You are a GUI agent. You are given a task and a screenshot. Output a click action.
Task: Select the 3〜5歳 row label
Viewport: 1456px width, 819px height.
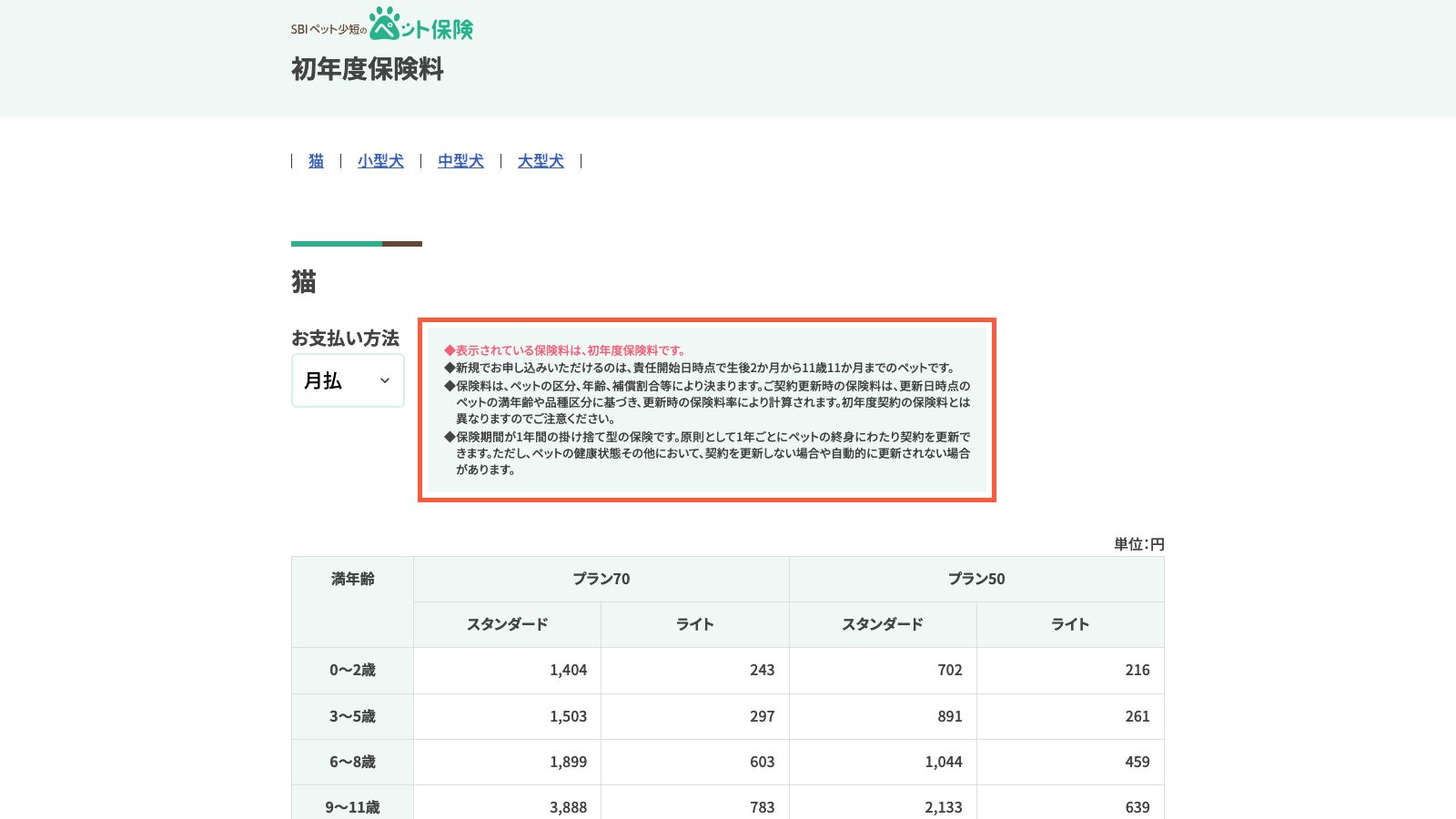(x=352, y=716)
